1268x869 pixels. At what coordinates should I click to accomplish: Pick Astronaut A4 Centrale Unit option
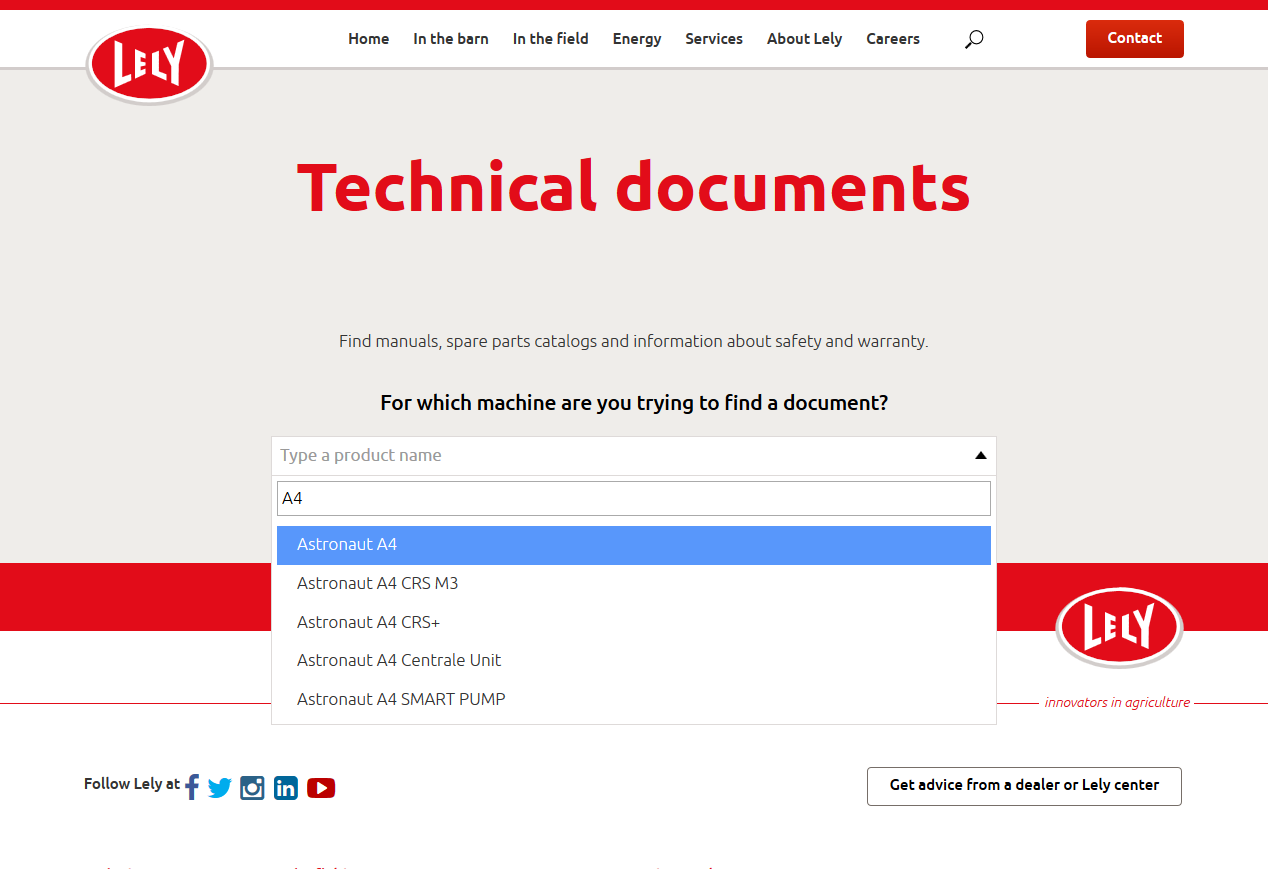pos(634,660)
